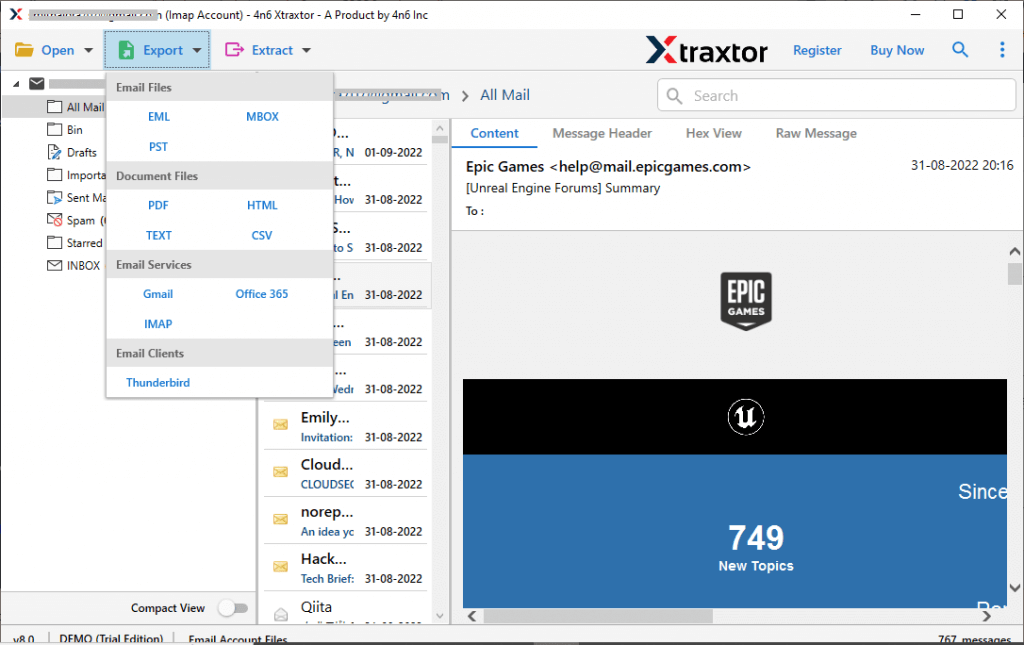Check the Important folder checkbox

(56, 174)
